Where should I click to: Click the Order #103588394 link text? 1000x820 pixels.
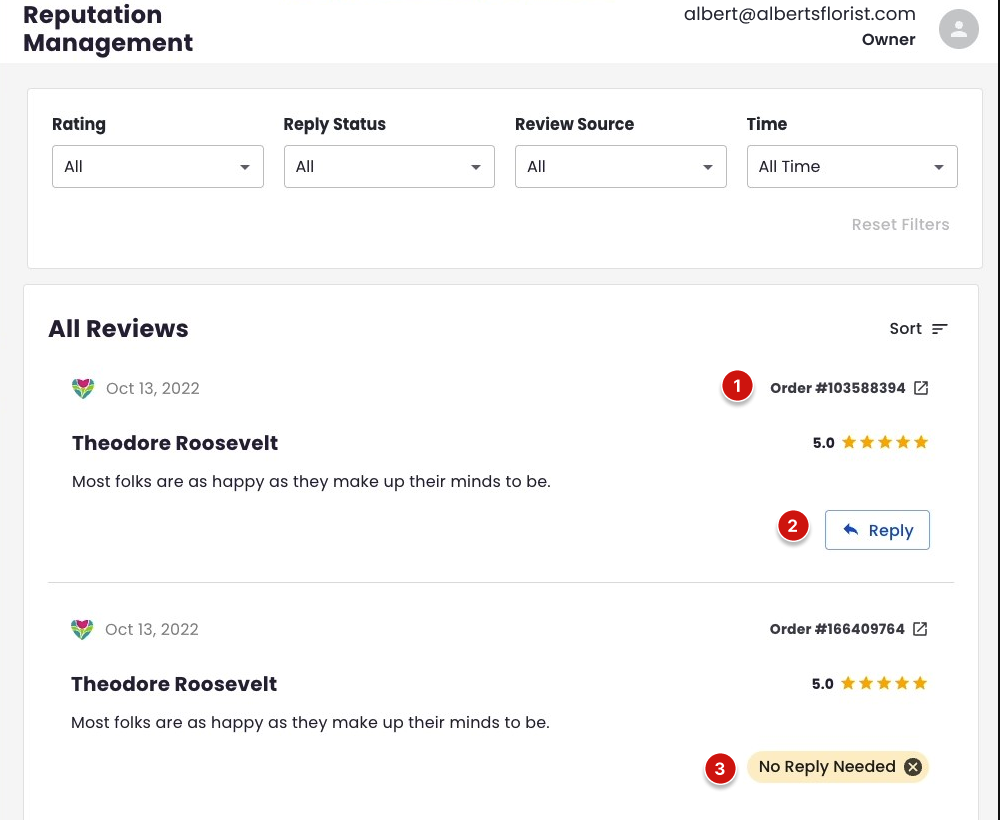click(837, 388)
